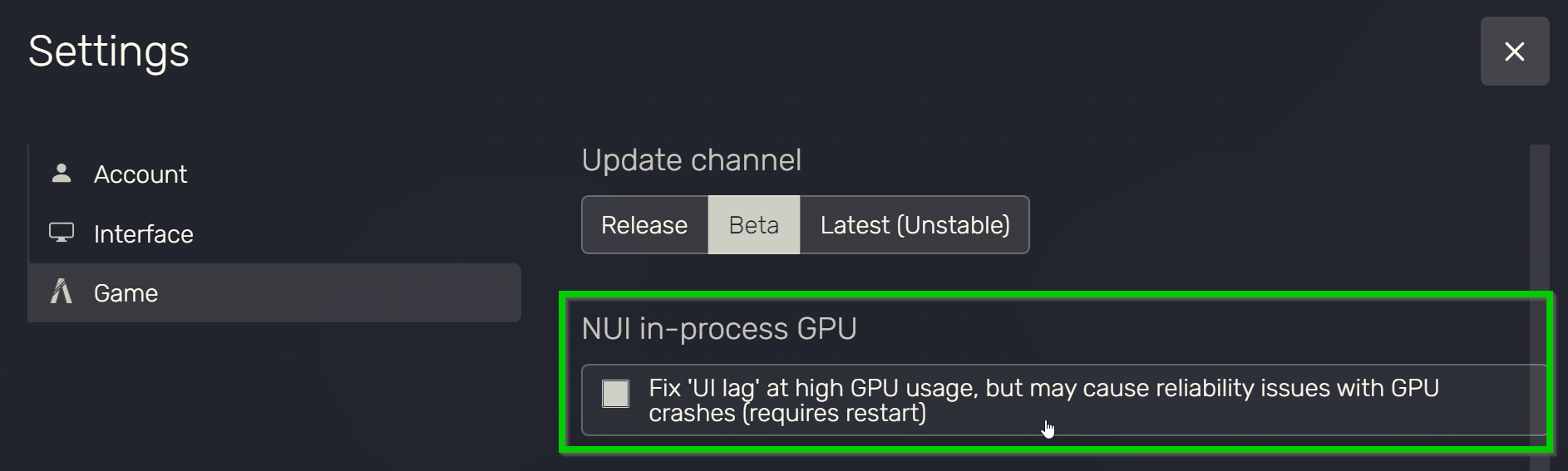Click the "Interface" label text

(143, 234)
